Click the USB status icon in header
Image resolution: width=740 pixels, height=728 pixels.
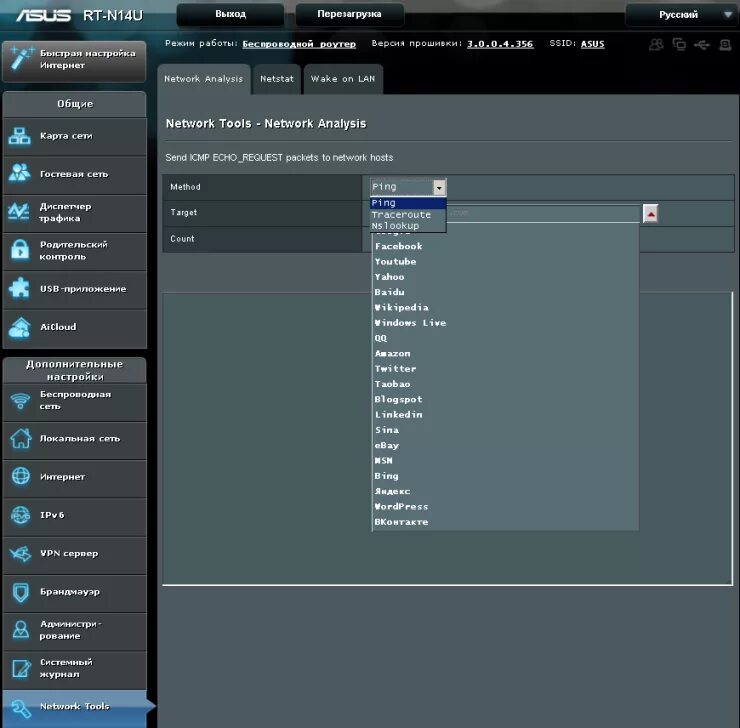coord(702,45)
